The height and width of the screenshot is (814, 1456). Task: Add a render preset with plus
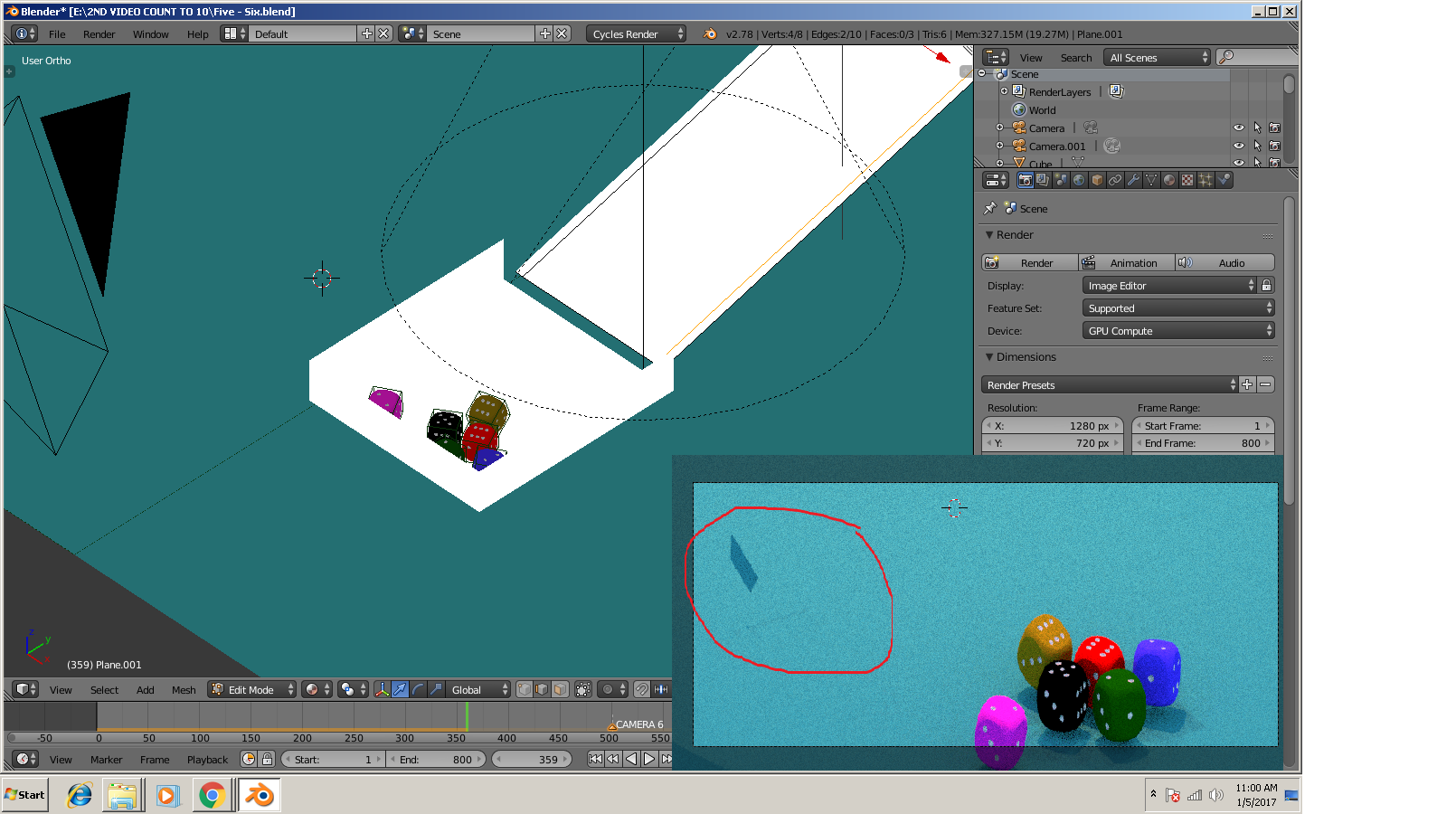point(1247,384)
